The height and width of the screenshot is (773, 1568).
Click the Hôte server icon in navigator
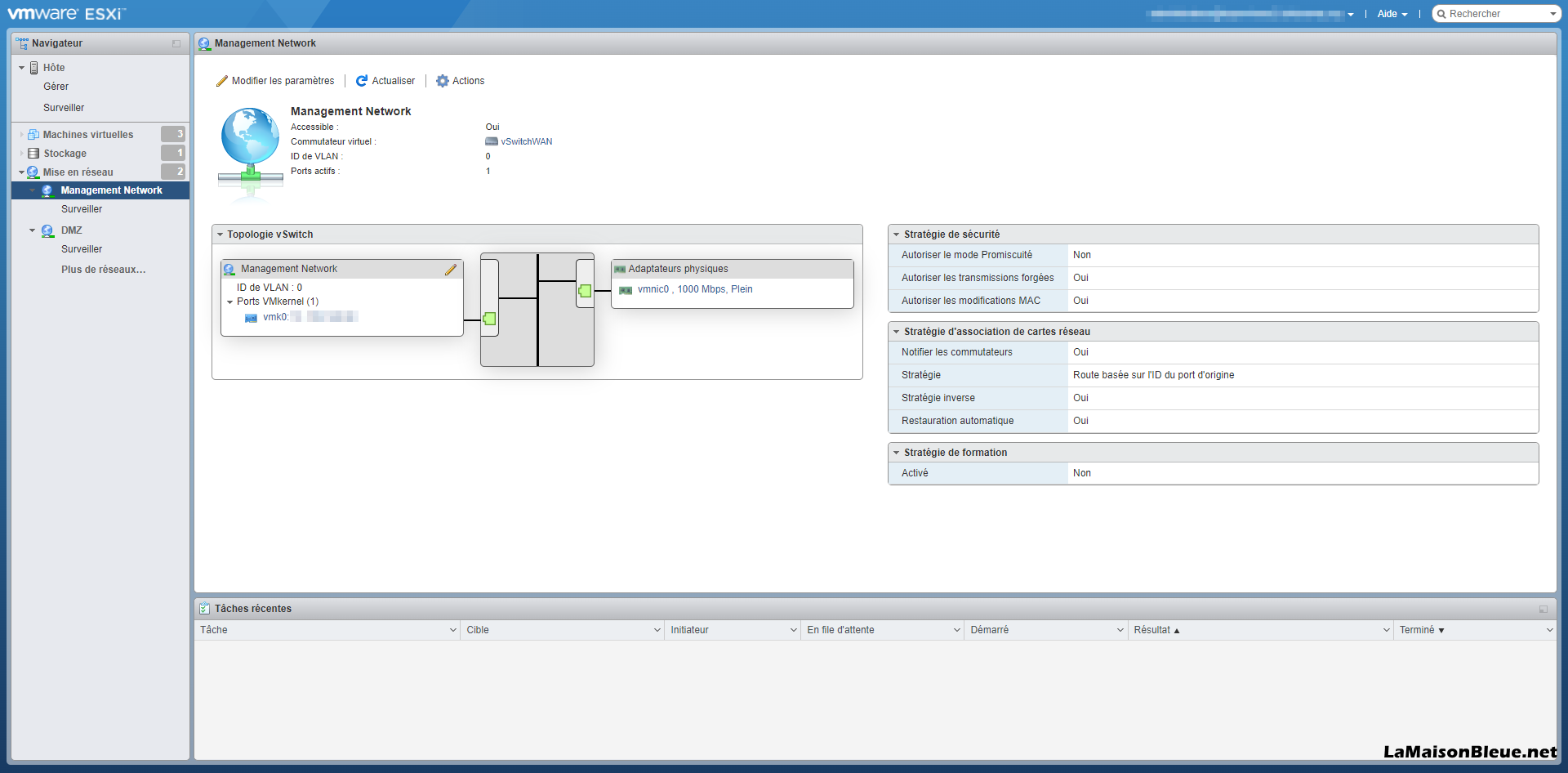(33, 68)
